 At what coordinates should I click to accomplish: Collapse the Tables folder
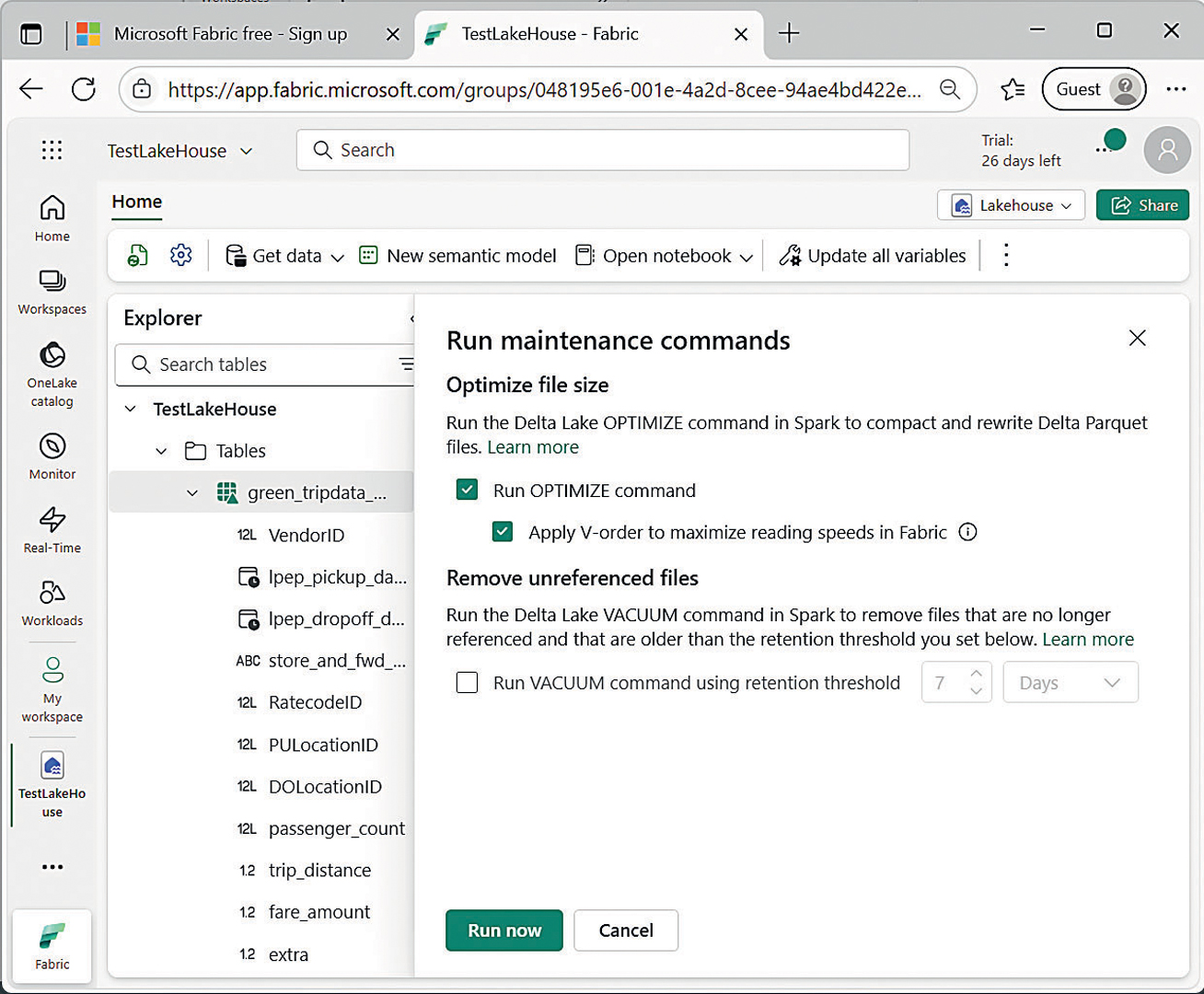[x=162, y=451]
